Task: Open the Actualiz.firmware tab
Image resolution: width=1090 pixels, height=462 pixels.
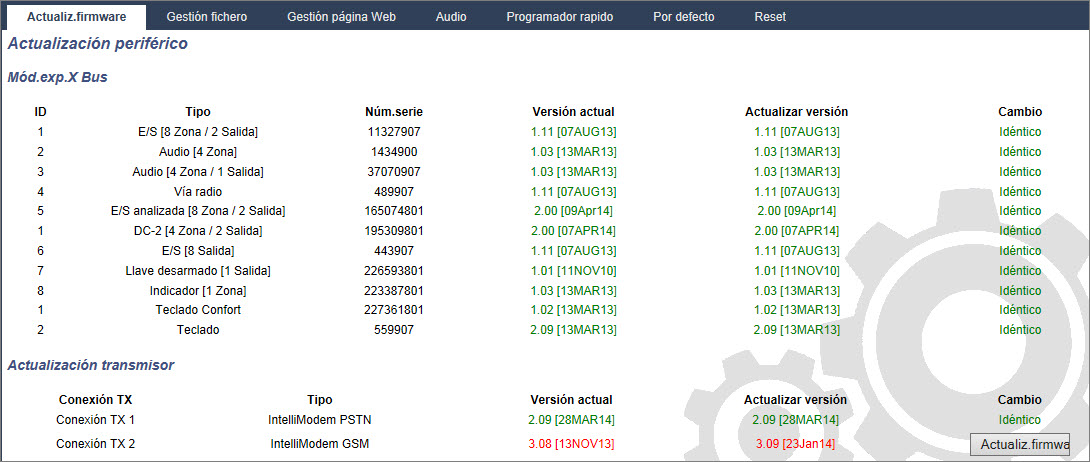Action: (76, 17)
